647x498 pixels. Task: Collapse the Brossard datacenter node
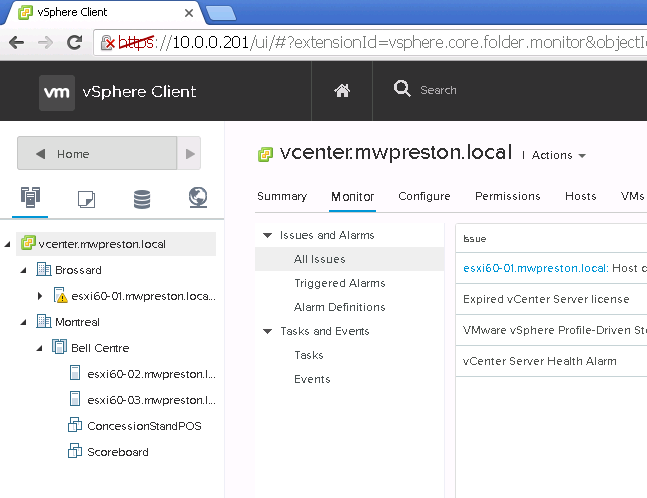pos(24,270)
